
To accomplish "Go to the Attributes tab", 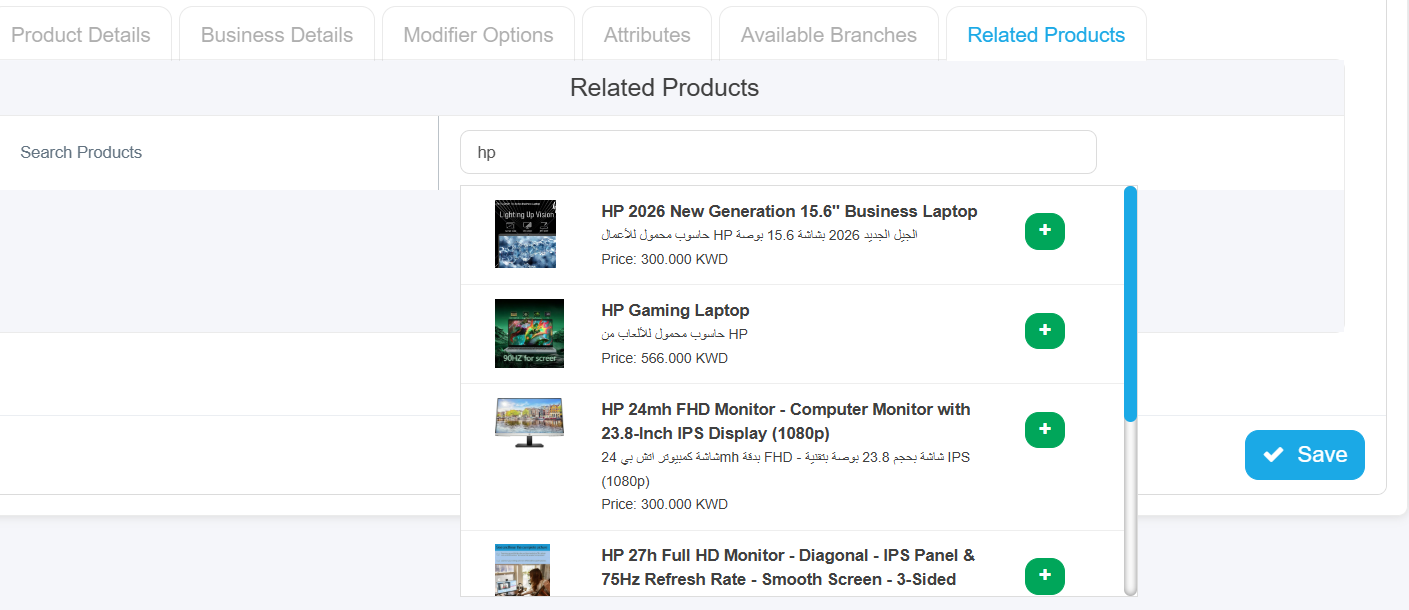I will pos(647,35).
